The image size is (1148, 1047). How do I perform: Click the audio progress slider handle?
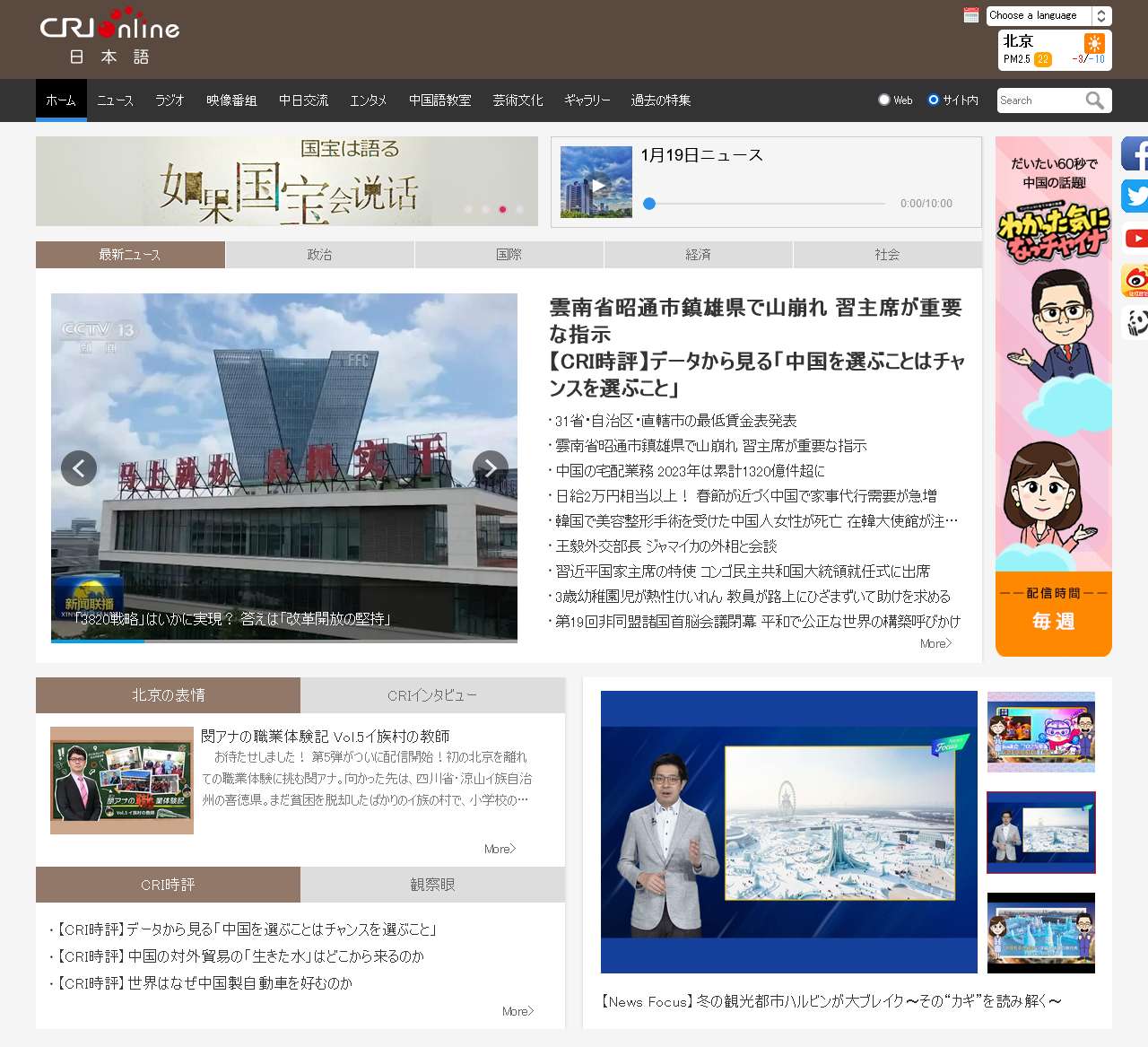[x=649, y=204]
